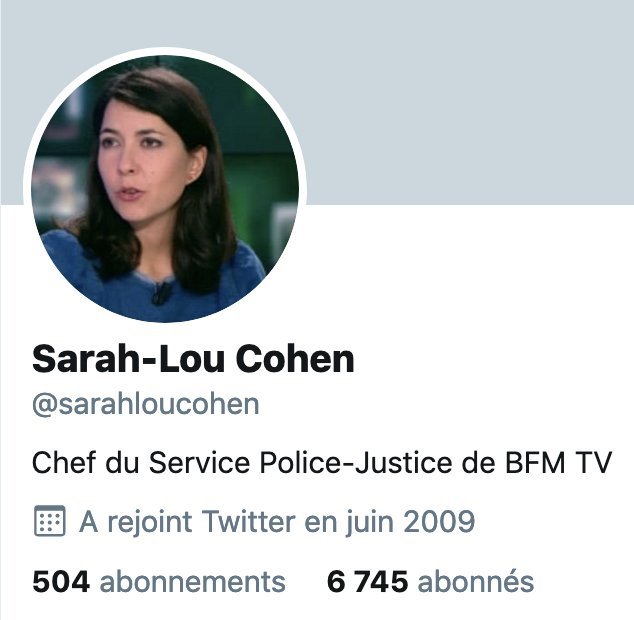Click the bio line starting with Chef du Service

point(322,463)
